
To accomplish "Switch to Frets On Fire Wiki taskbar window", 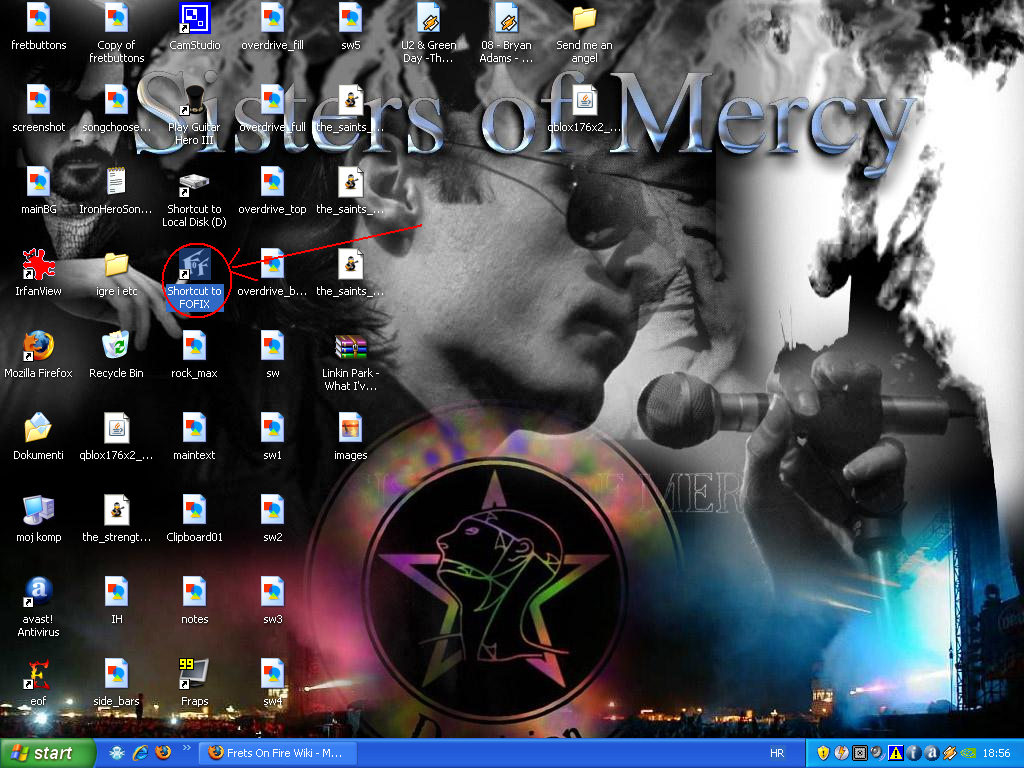I will (x=278, y=753).
